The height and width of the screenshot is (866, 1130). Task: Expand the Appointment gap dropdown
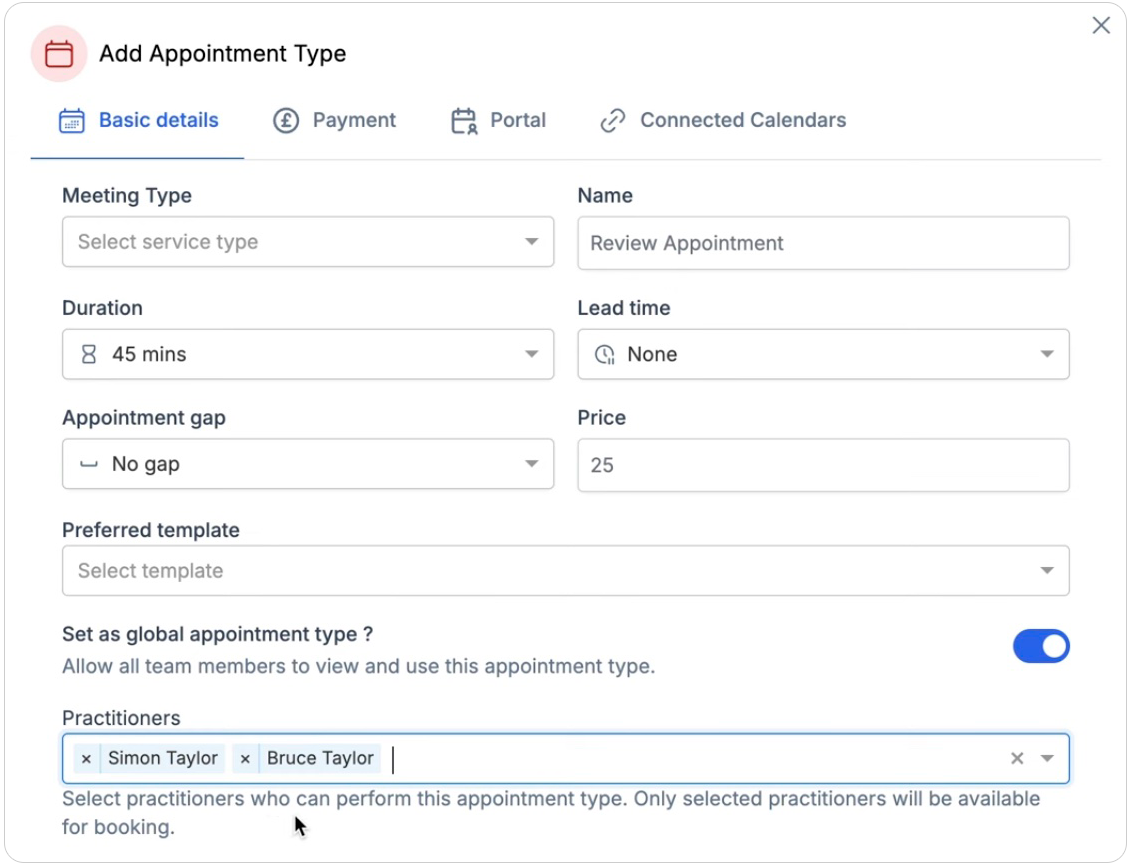tap(532, 464)
